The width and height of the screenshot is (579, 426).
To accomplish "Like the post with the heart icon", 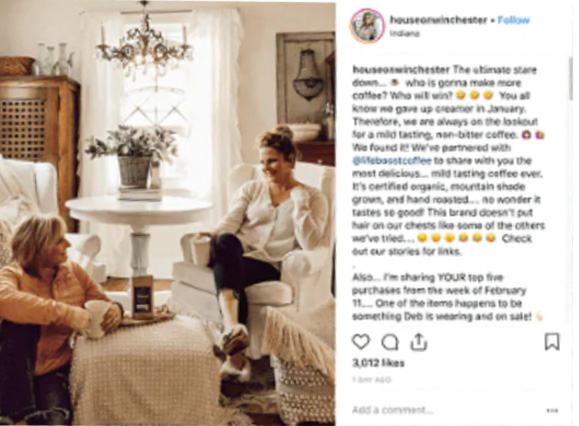I will click(x=360, y=342).
